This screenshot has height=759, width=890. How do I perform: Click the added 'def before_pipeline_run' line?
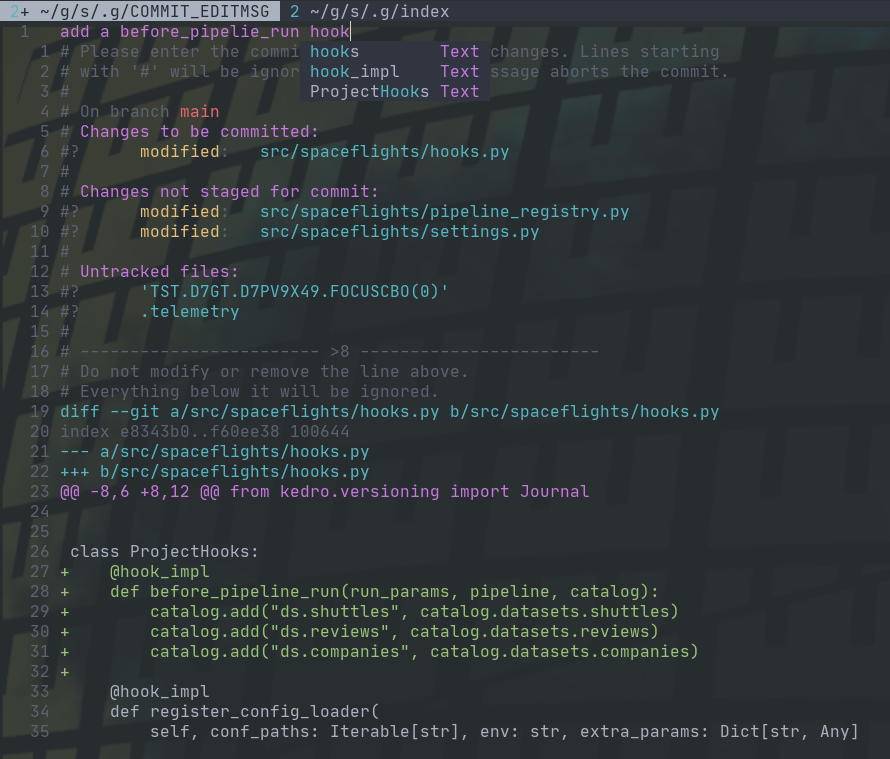[x=384, y=592]
